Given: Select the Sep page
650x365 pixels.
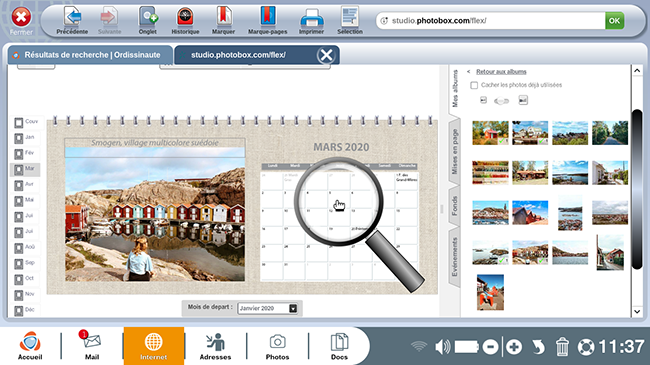Looking at the screenshot, I should pos(26,263).
